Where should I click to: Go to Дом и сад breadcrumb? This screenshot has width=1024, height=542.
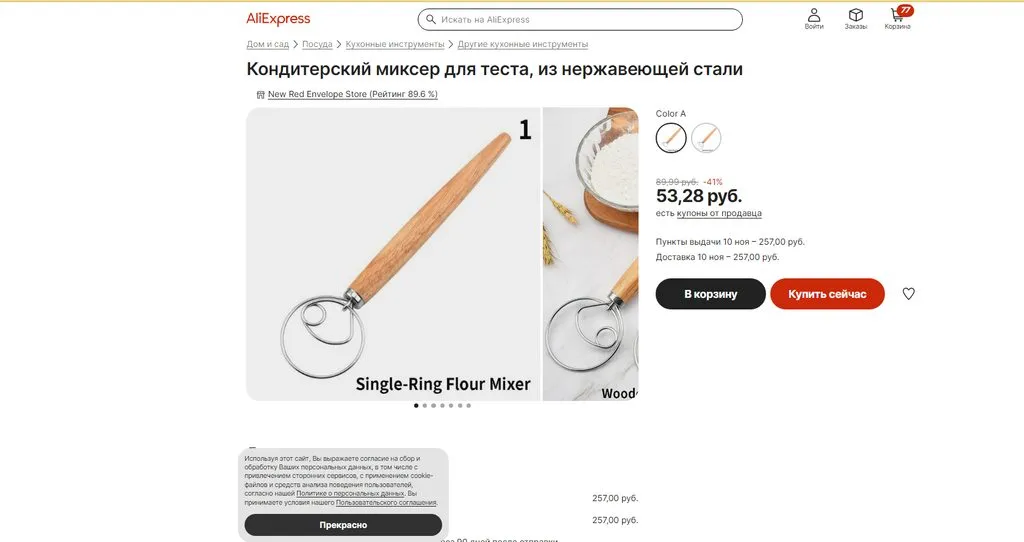[x=267, y=44]
